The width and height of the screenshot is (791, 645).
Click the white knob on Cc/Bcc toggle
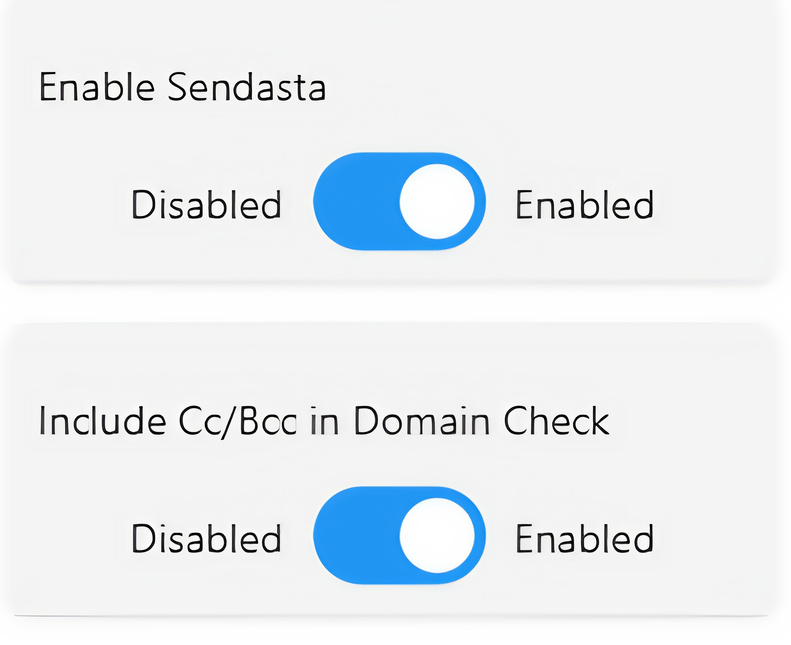(x=438, y=536)
